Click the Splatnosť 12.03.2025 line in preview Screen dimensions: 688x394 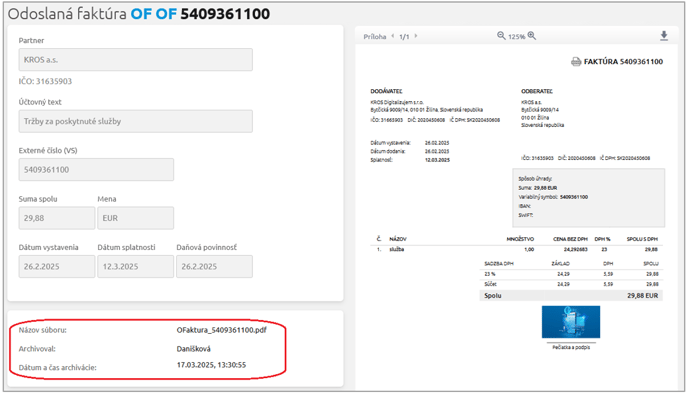click(x=410, y=160)
